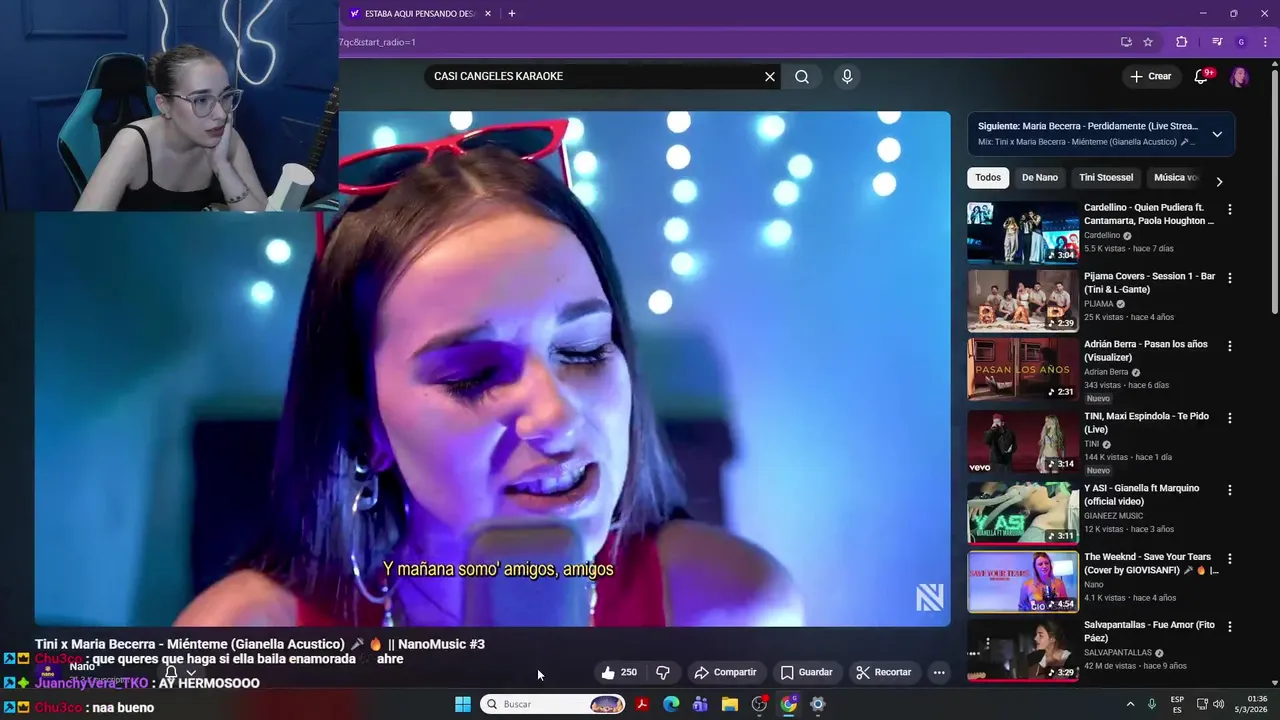Click the tray microphone indicator icon
The image size is (1280, 720).
tap(1152, 704)
